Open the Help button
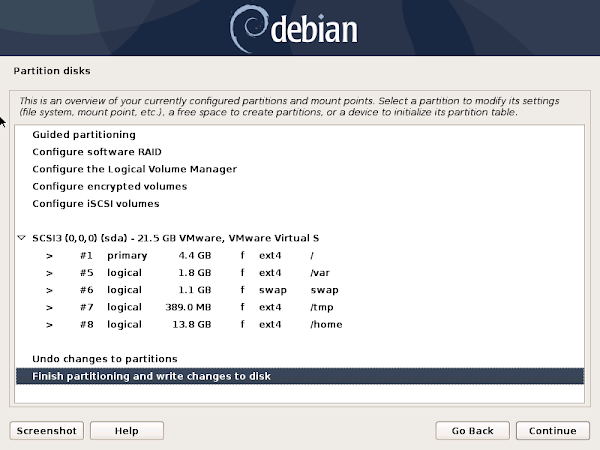The width and height of the screenshot is (600, 450). 127,431
